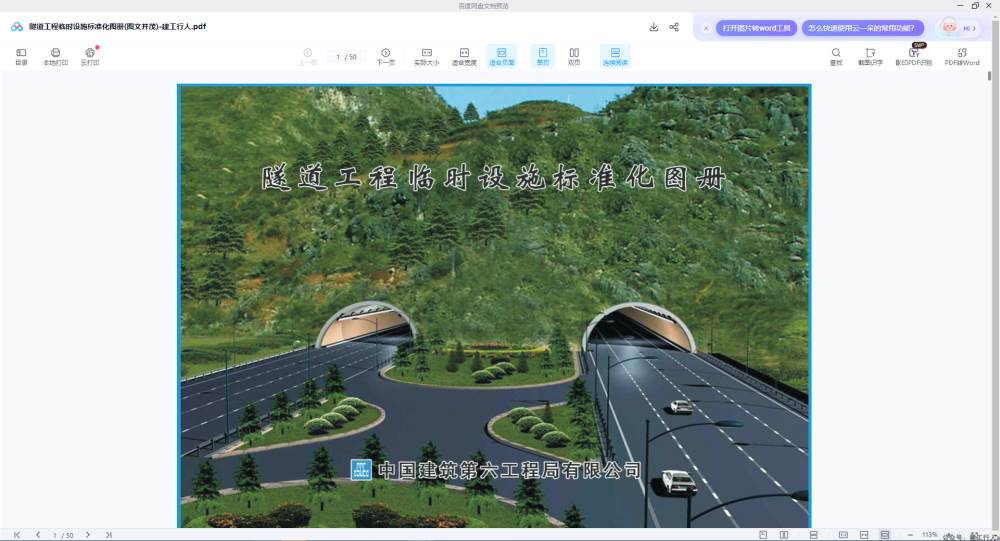
Task: Click the 截图识字 screenshot OCR tool
Action: [x=870, y=57]
